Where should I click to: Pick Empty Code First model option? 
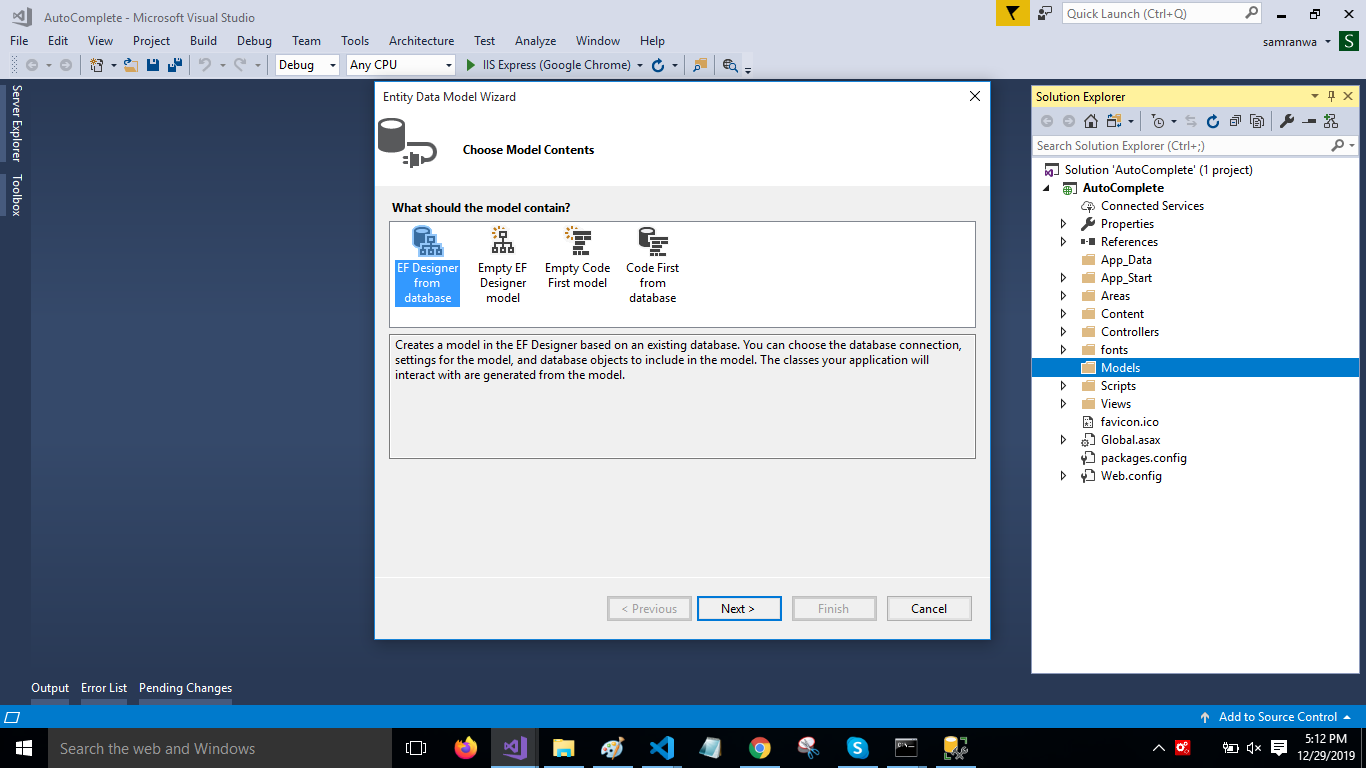point(577,258)
